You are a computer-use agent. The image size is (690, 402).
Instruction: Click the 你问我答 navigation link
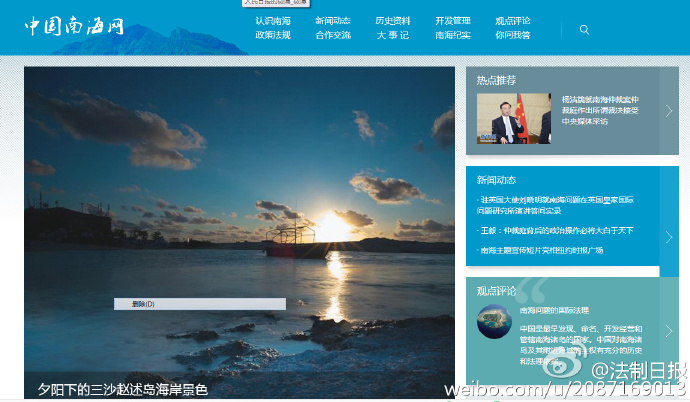[513, 35]
